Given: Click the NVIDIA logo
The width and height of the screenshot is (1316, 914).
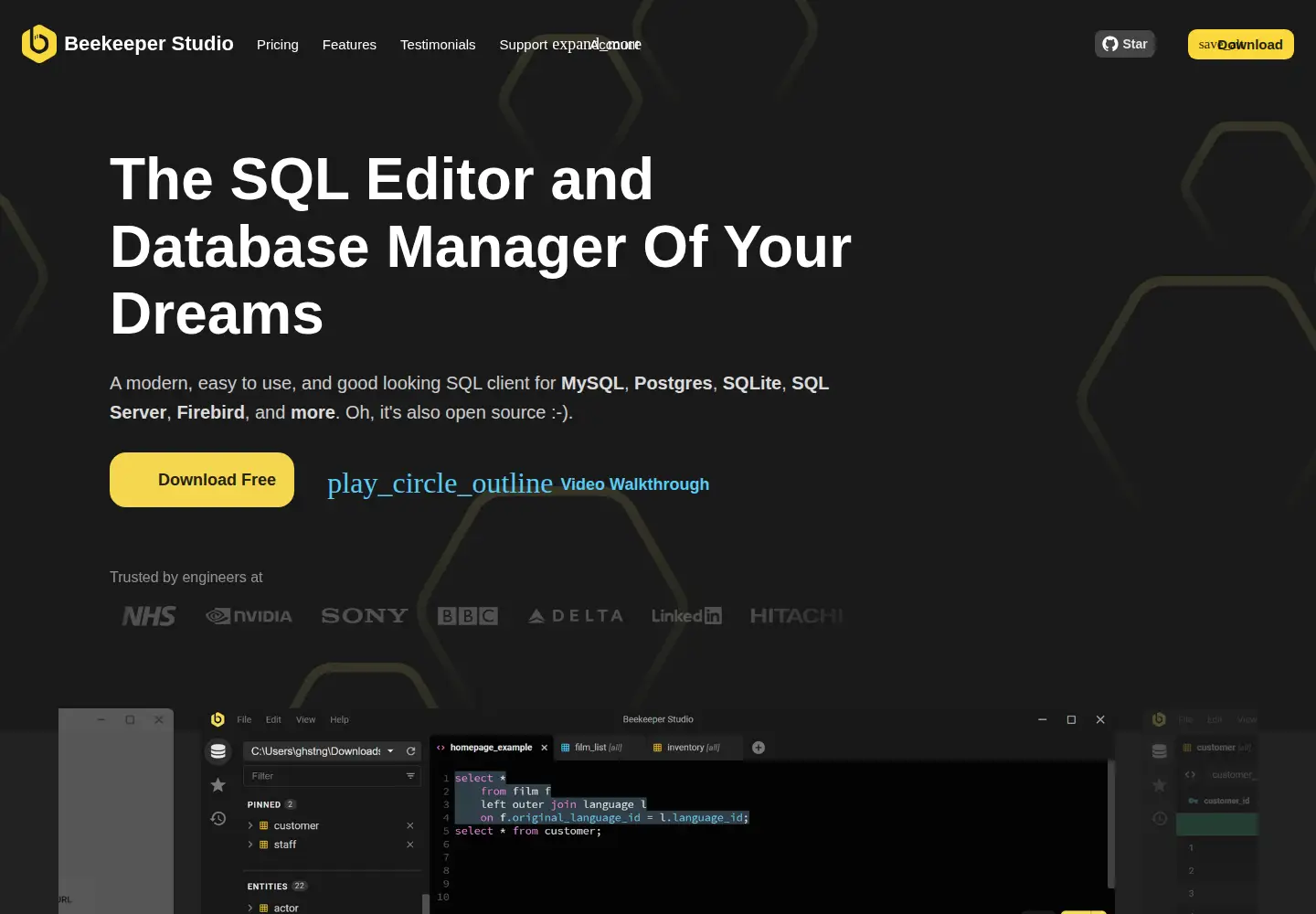Looking at the screenshot, I should (x=249, y=616).
